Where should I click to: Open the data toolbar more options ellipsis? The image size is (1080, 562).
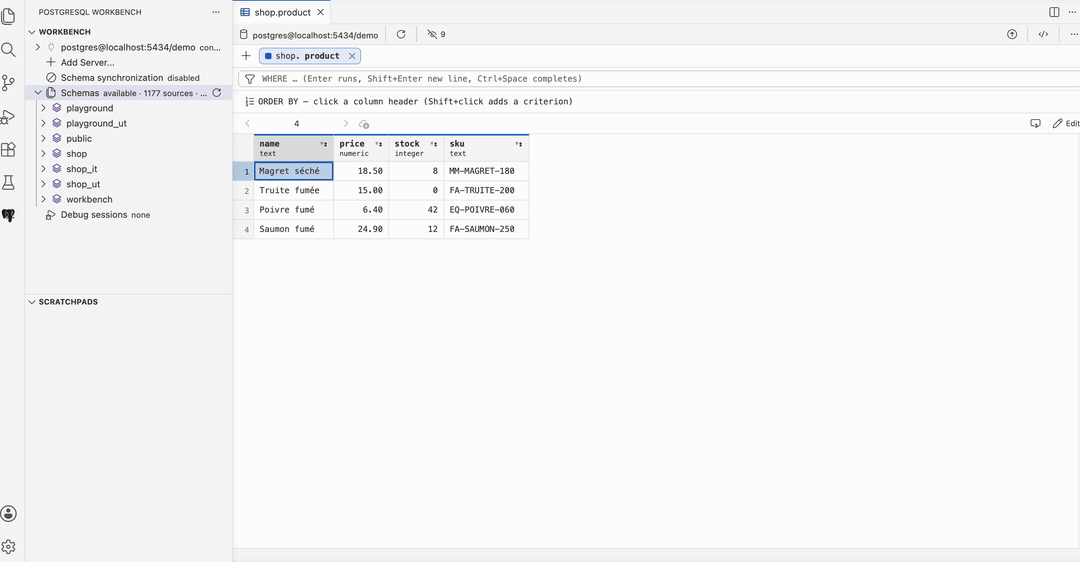pyautogui.click(x=1073, y=34)
